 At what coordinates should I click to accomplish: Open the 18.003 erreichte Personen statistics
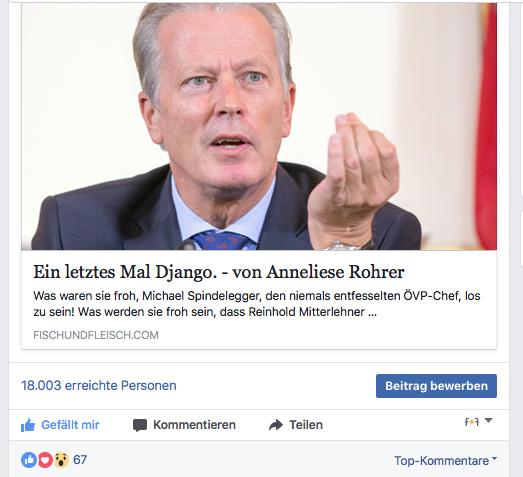click(99, 386)
